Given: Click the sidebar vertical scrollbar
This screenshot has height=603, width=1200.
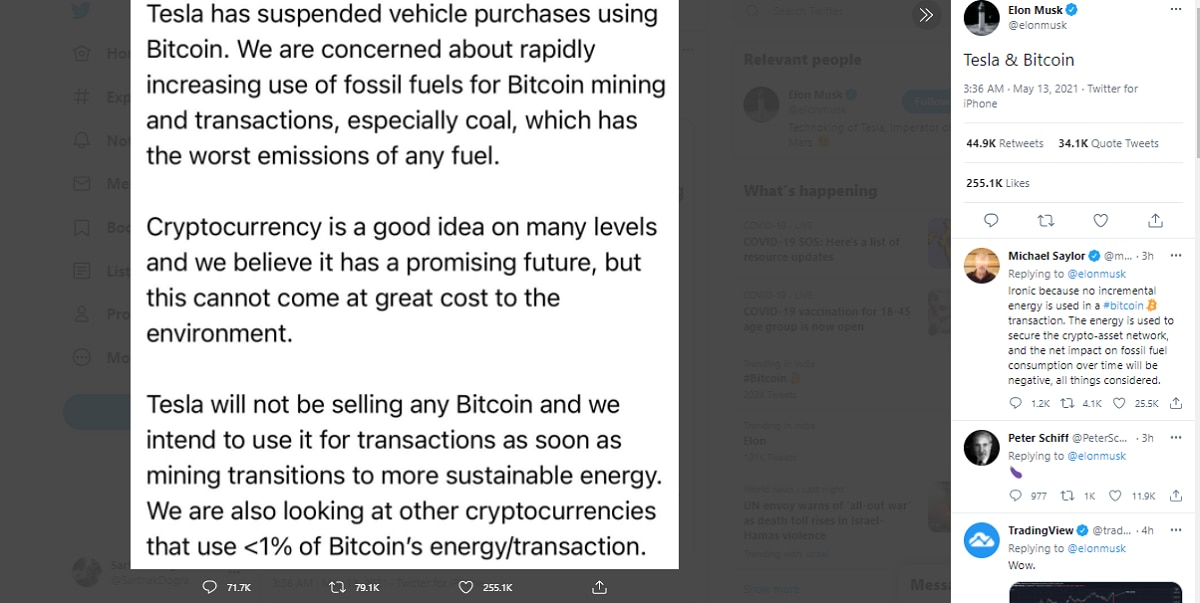Looking at the screenshot, I should pos(1195,80).
